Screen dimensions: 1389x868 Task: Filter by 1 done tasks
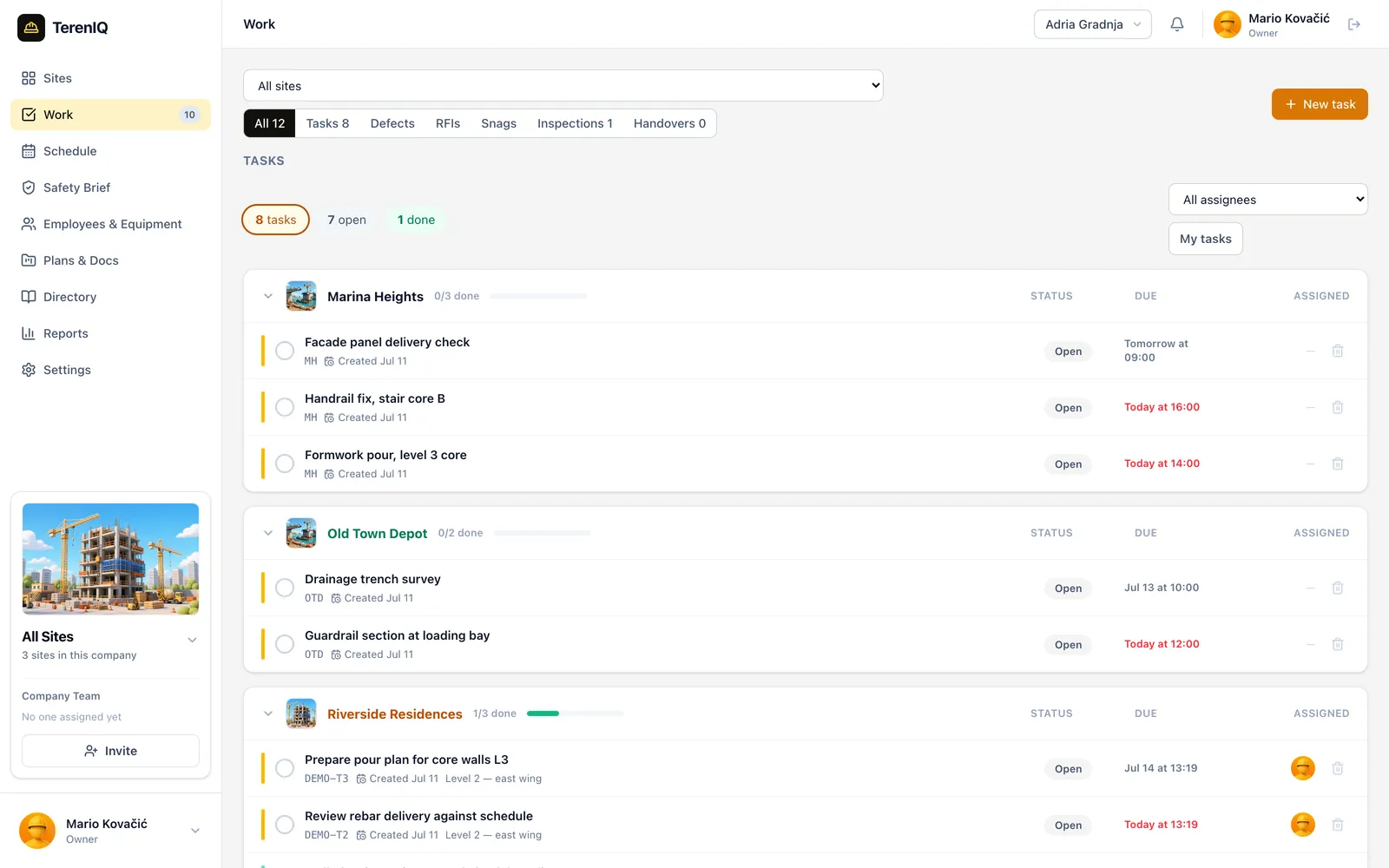416,220
